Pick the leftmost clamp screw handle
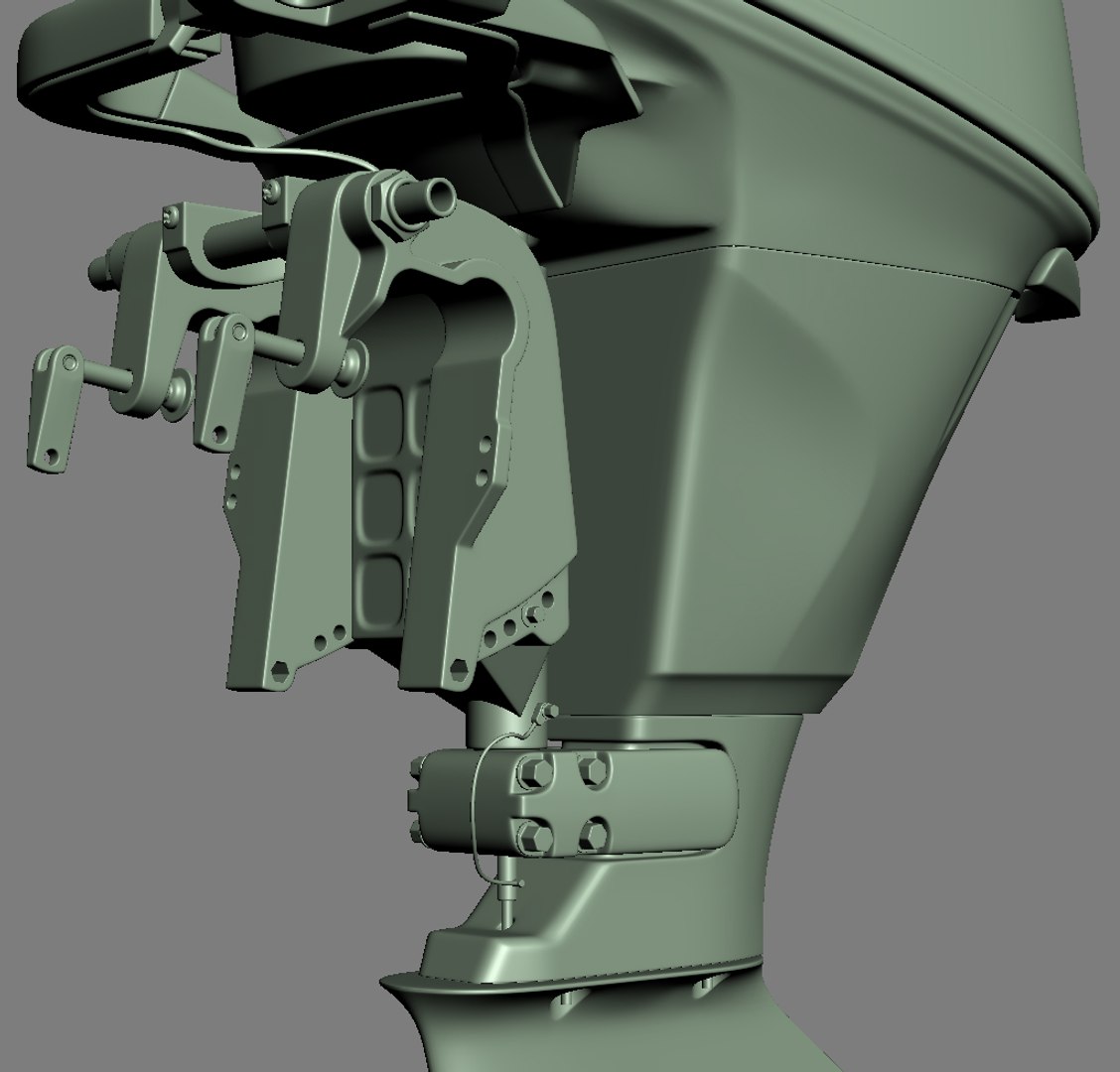This screenshot has width=1120, height=1072. coord(53,409)
